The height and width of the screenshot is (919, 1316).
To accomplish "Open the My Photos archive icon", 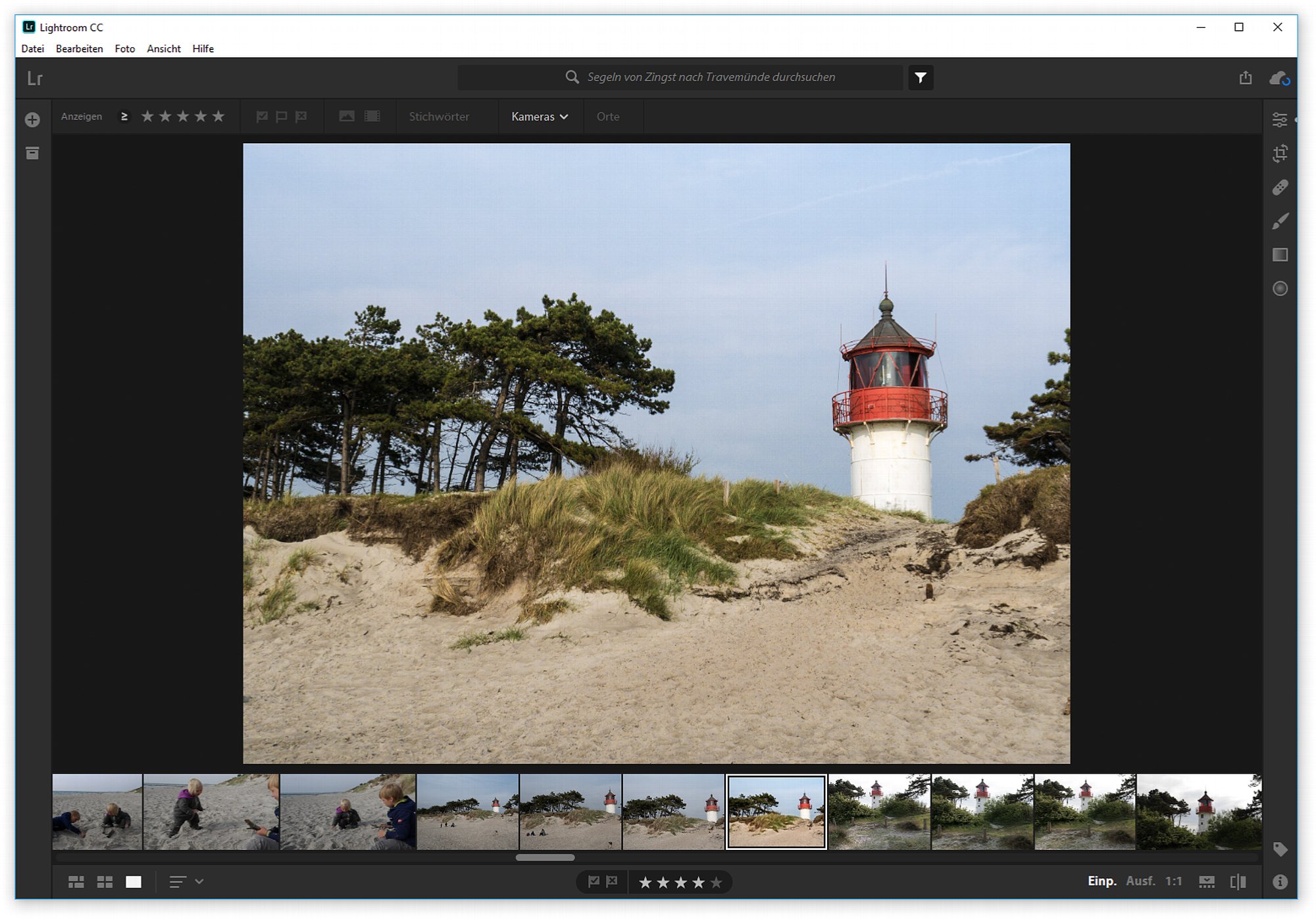I will coord(32,153).
